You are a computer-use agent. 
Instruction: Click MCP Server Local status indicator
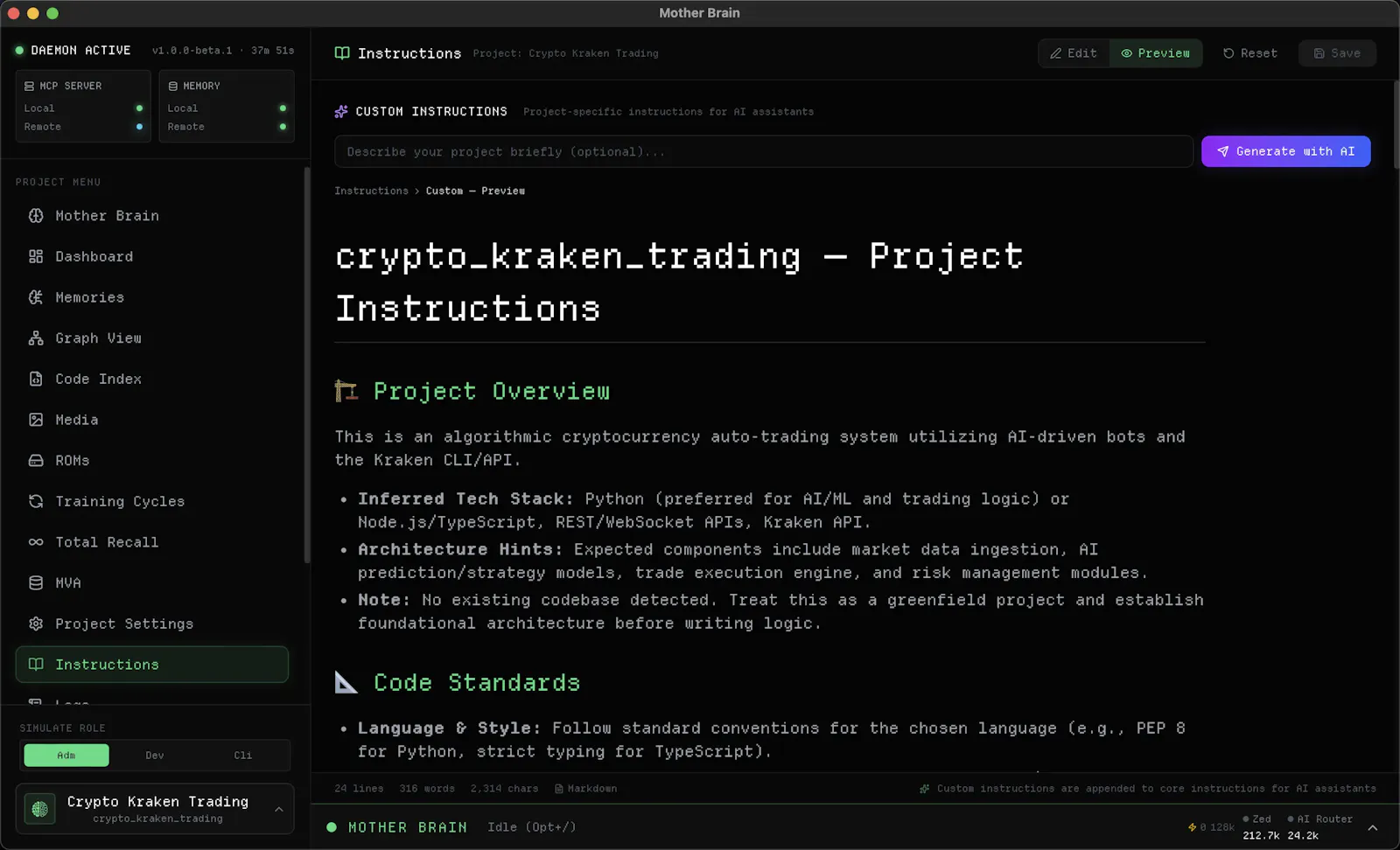coord(139,108)
